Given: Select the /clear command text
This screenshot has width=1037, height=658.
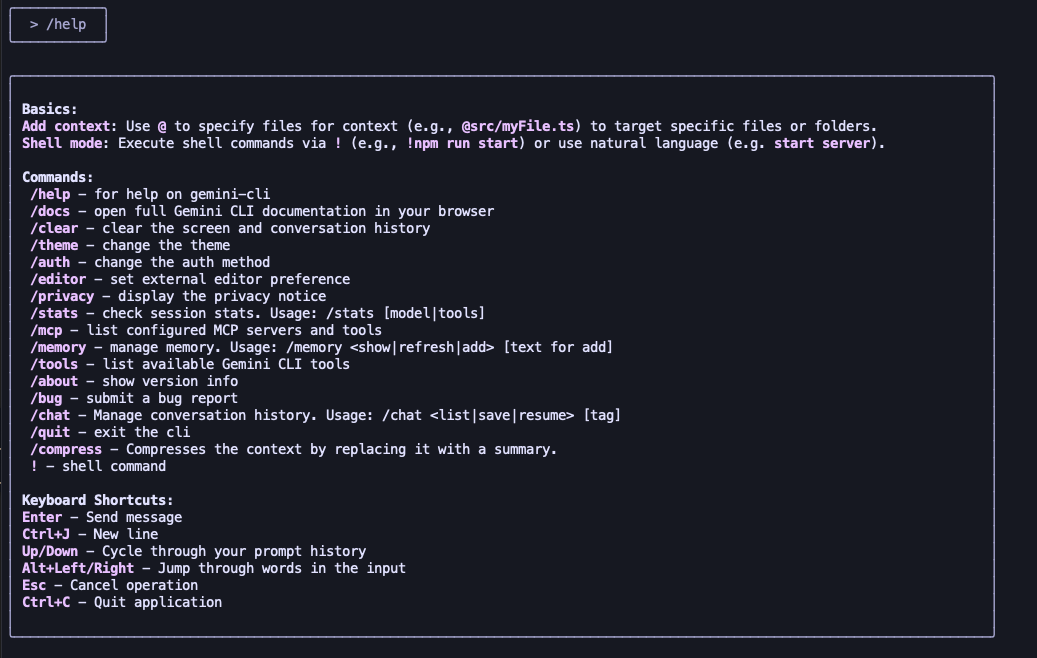Looking at the screenshot, I should tap(54, 228).
